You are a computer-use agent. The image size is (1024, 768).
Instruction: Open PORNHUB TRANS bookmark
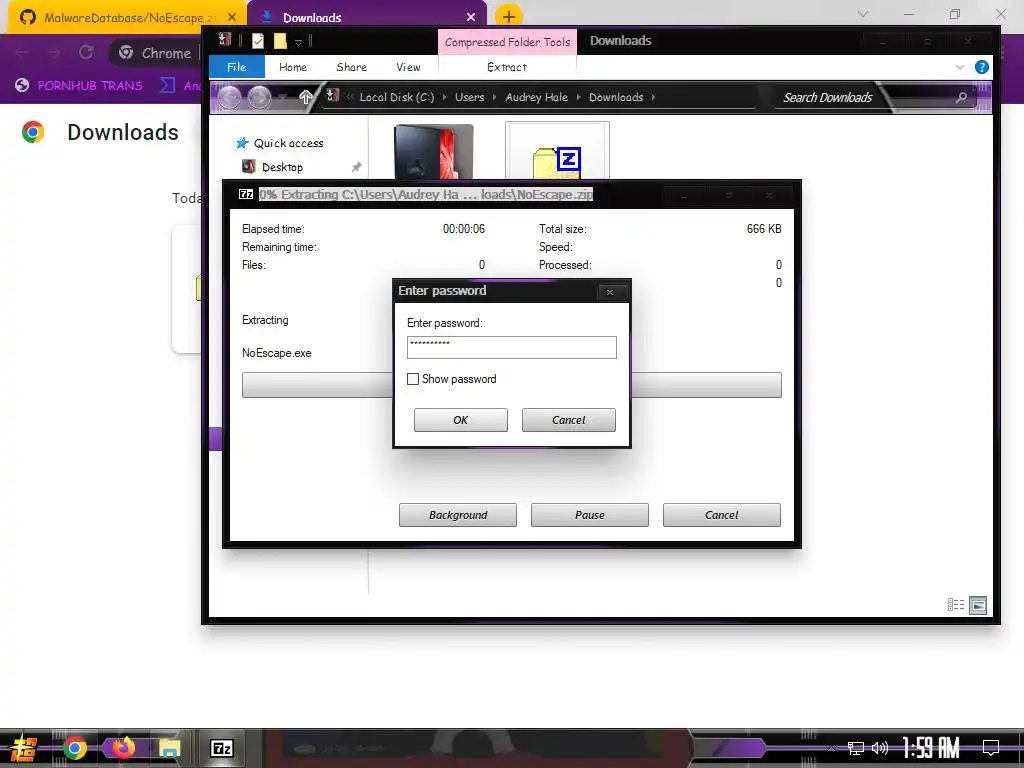[x=79, y=86]
